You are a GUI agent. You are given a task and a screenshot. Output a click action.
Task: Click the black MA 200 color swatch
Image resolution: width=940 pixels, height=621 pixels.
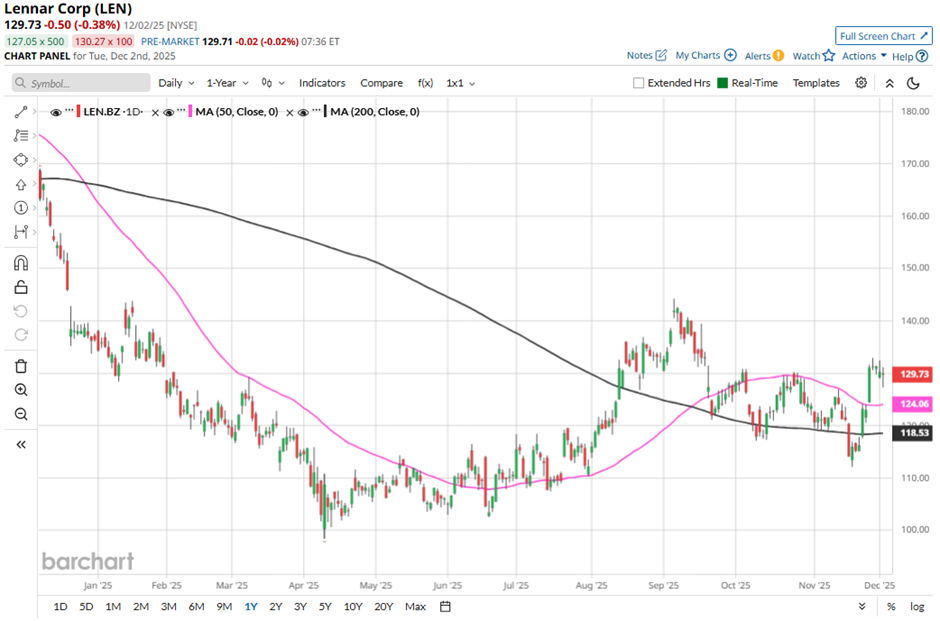click(325, 111)
